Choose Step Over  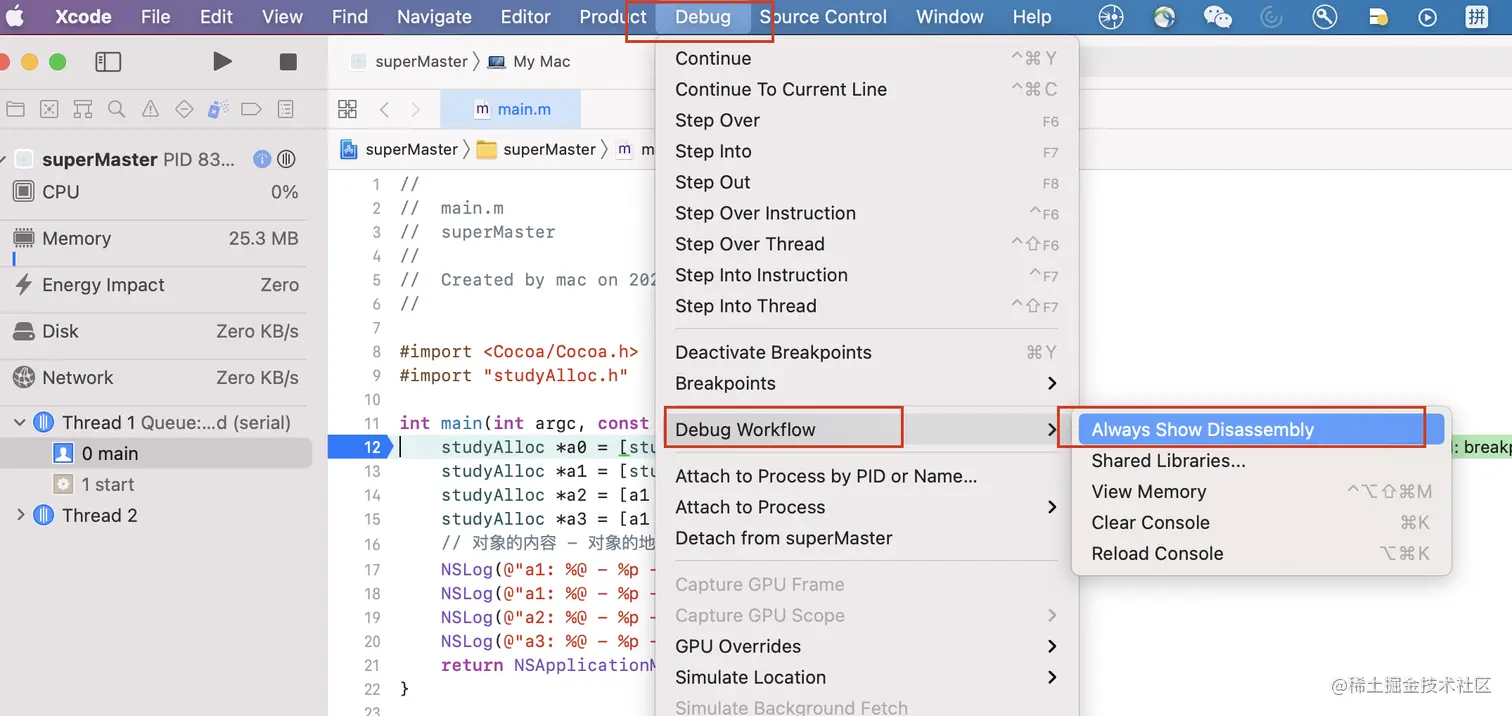(866, 121)
